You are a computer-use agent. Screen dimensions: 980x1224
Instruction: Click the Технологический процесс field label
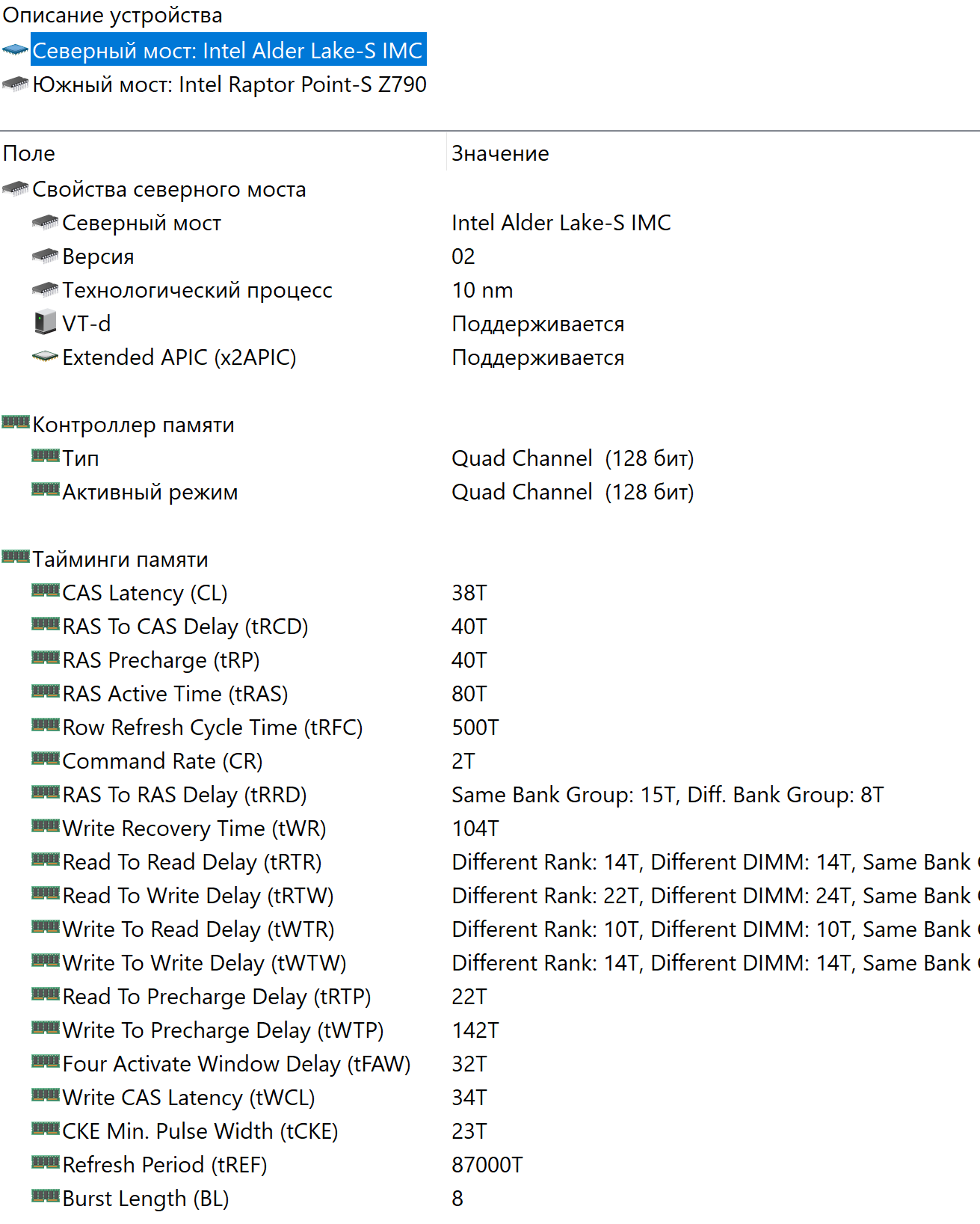[197, 290]
